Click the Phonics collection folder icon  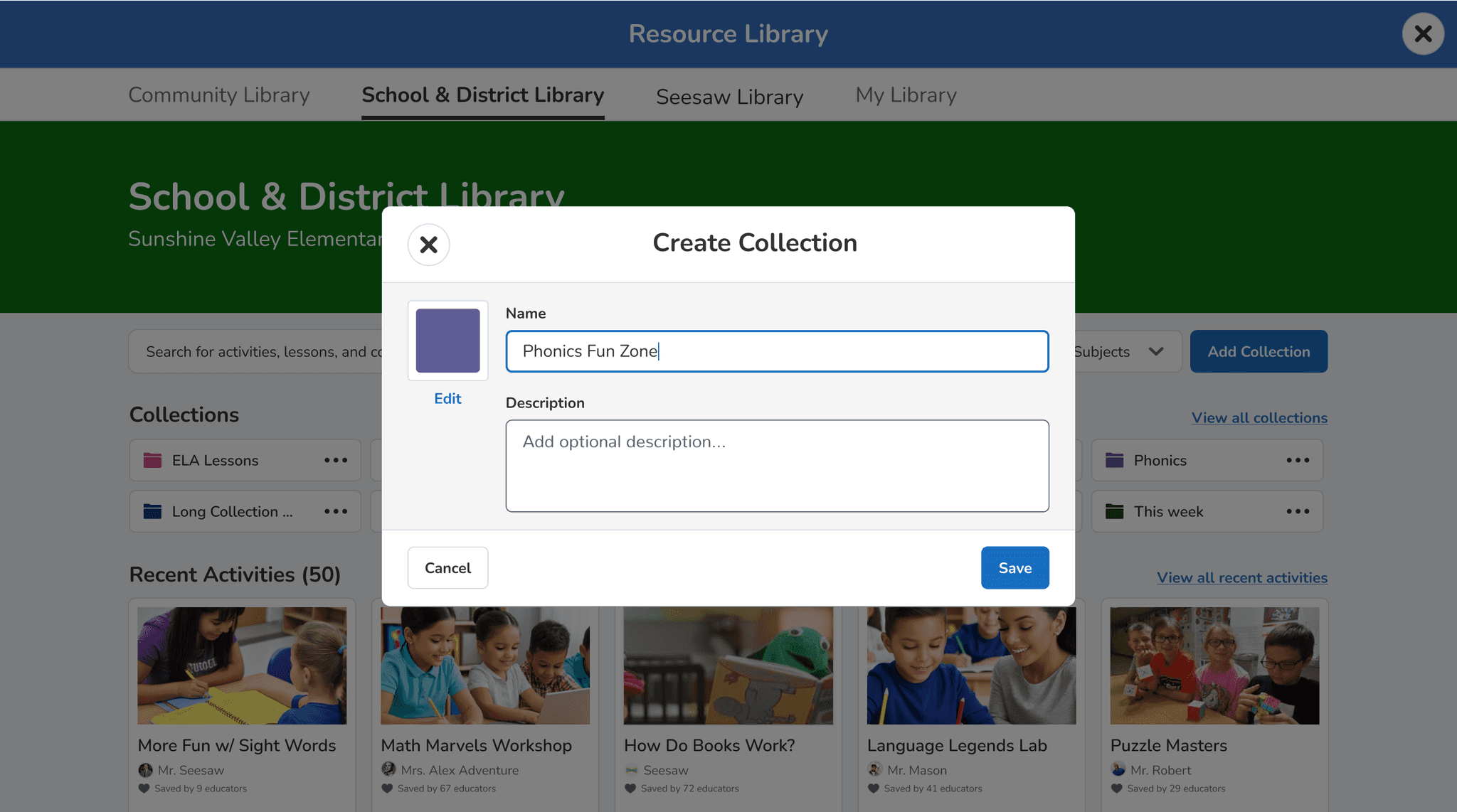pyautogui.click(x=1114, y=460)
